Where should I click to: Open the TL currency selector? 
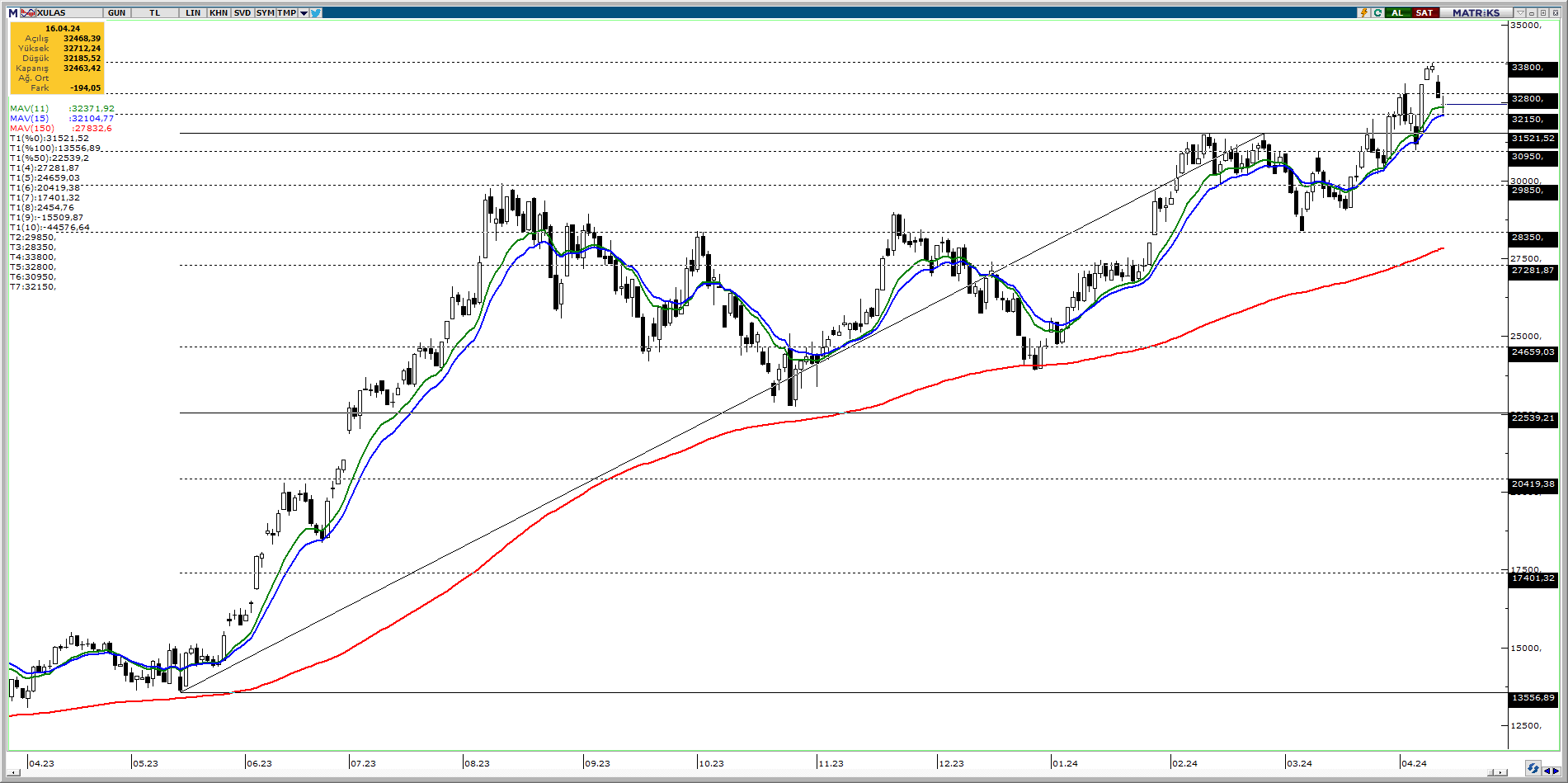(x=155, y=12)
